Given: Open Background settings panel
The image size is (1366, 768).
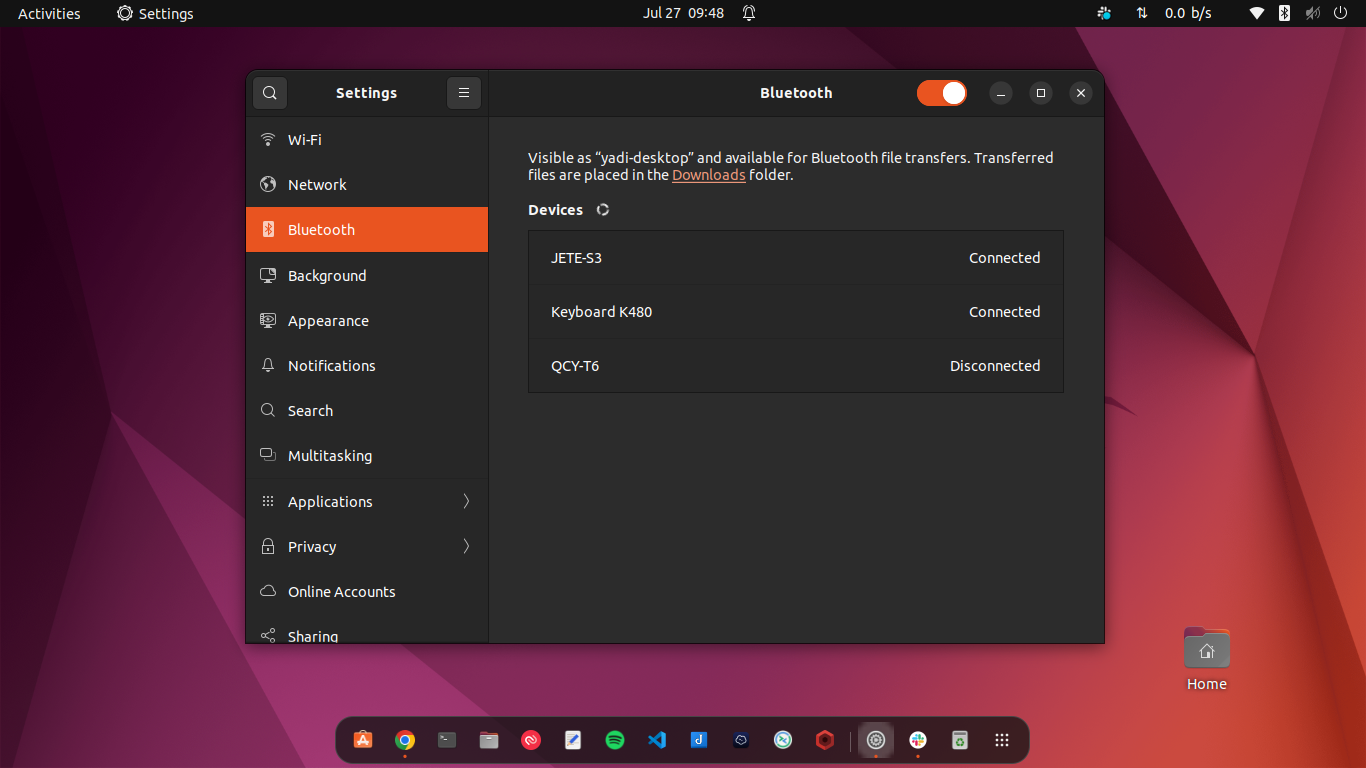Looking at the screenshot, I should (x=367, y=276).
